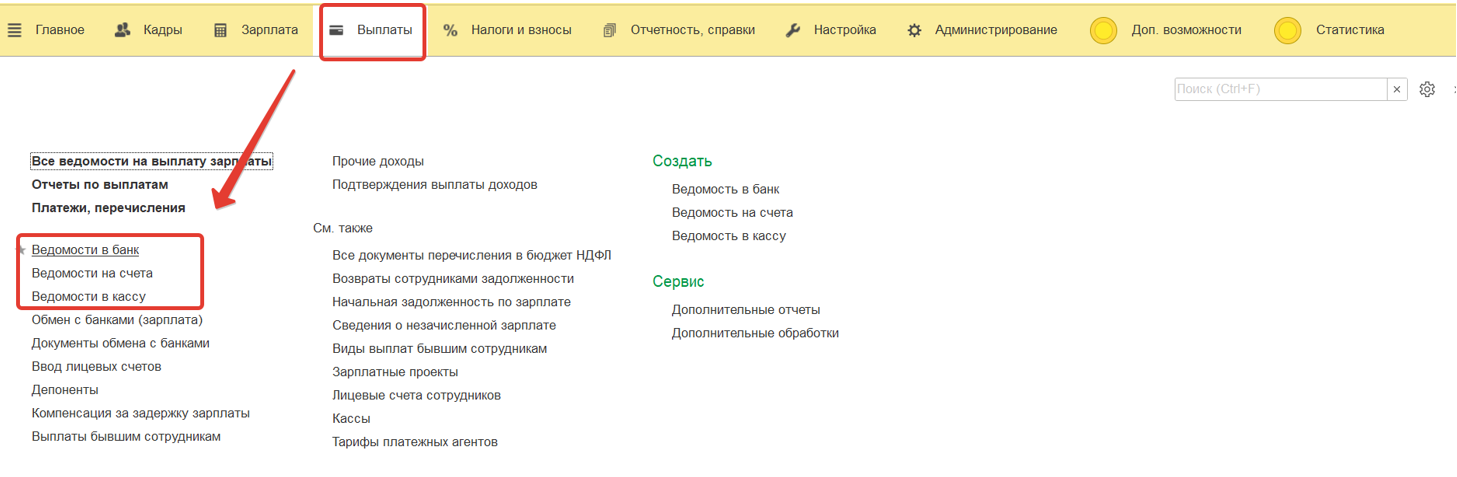The image size is (1457, 477).
Task: Click the calculator icon for Зарплата
Action: (x=221, y=30)
